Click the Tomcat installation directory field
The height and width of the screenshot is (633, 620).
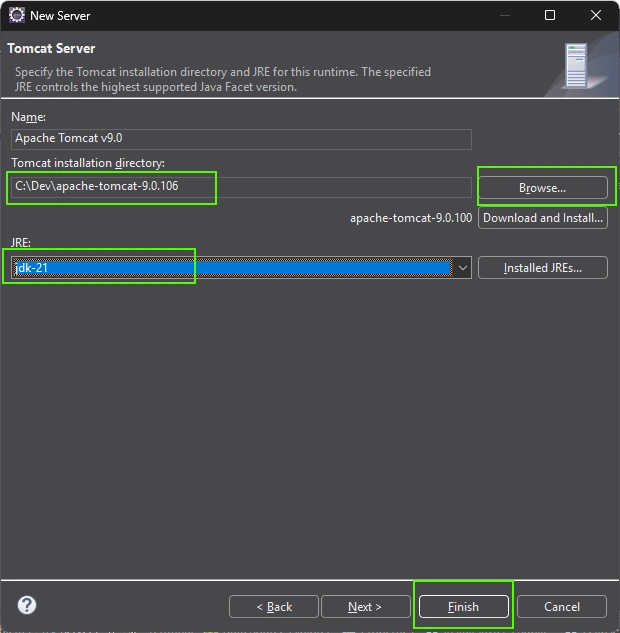241,187
